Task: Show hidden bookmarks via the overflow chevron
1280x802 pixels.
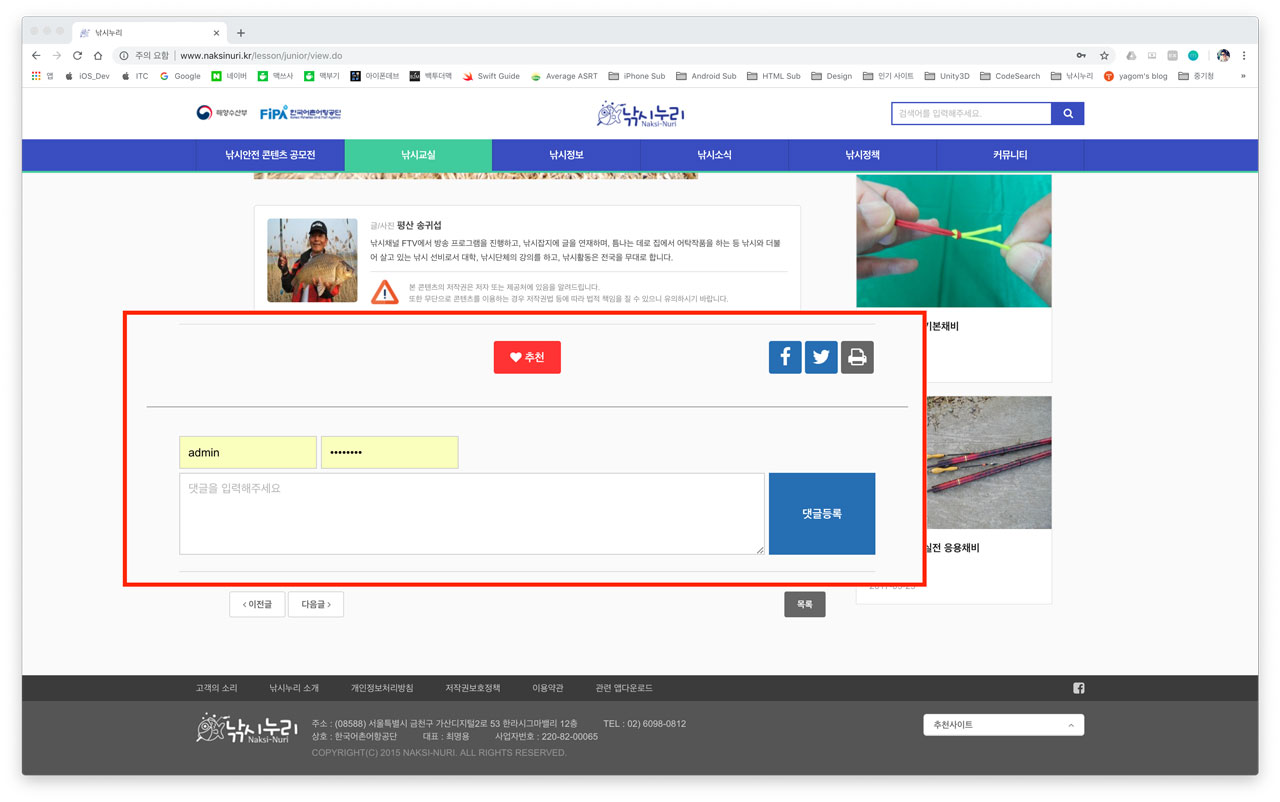Action: click(x=1243, y=76)
